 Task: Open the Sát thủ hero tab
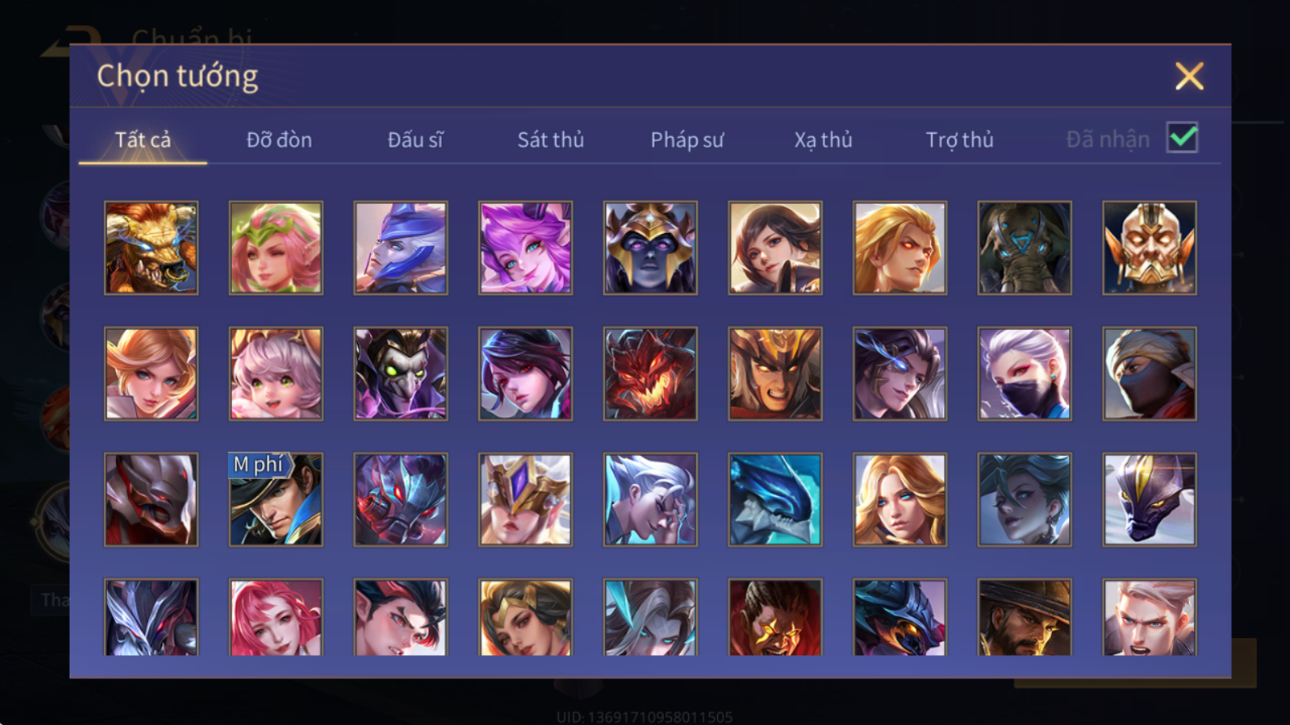click(x=550, y=140)
